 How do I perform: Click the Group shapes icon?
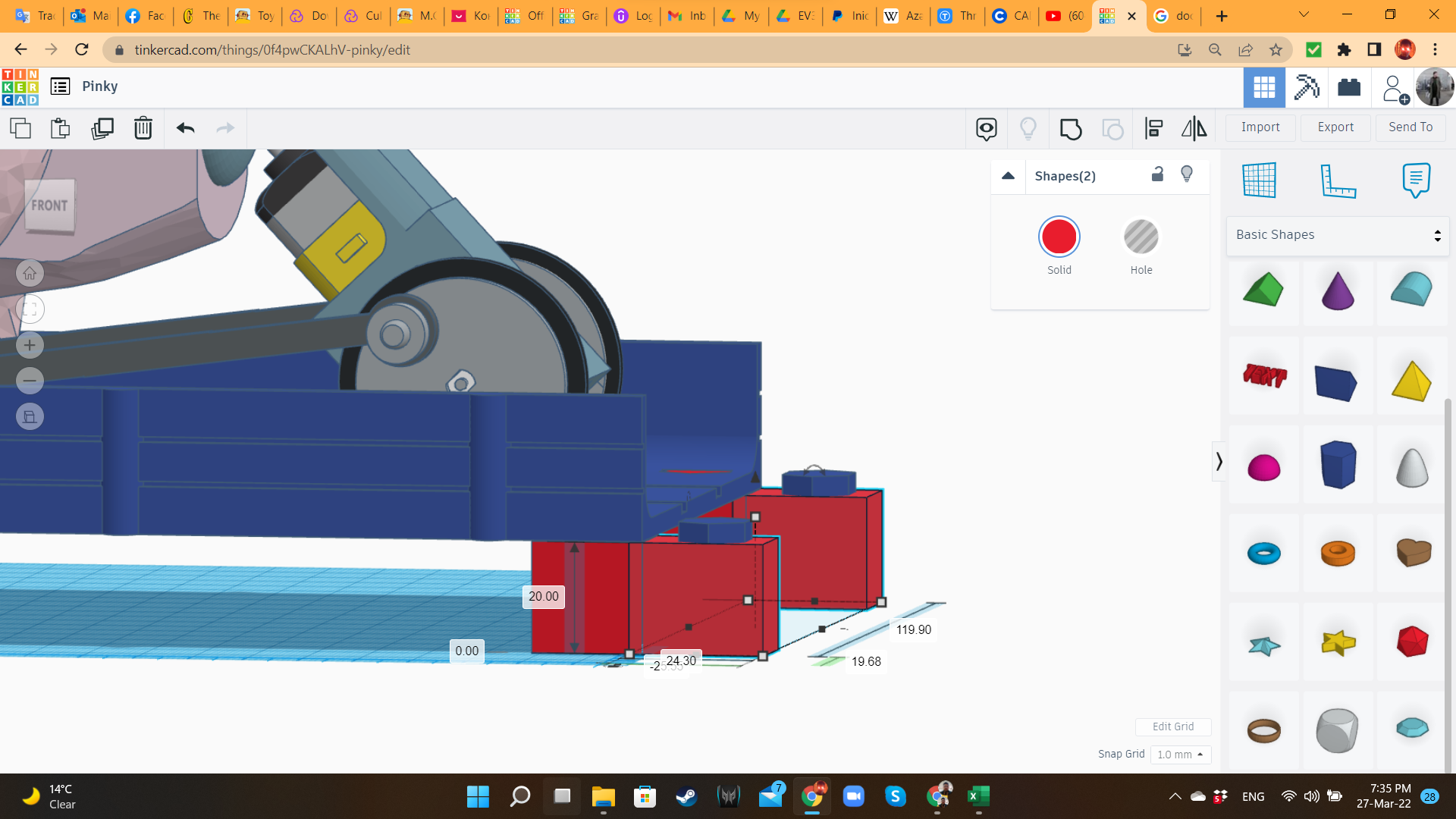pos(1070,128)
